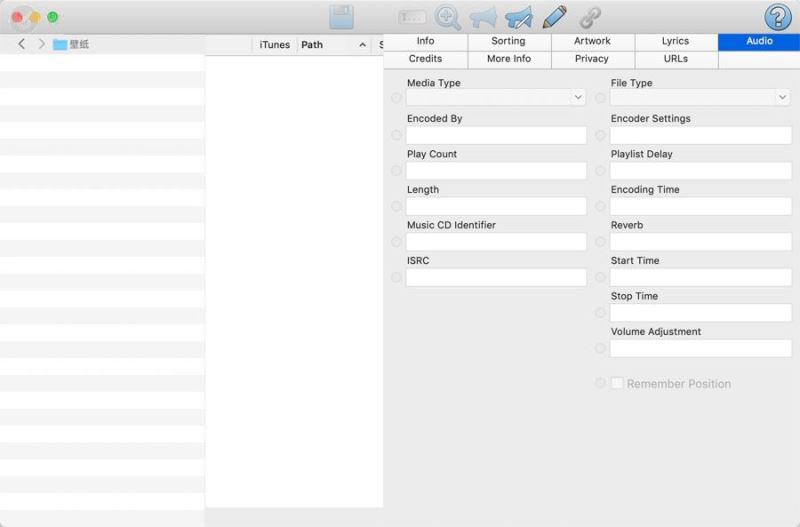Toggle the radio circle beside Reverb

(601, 242)
